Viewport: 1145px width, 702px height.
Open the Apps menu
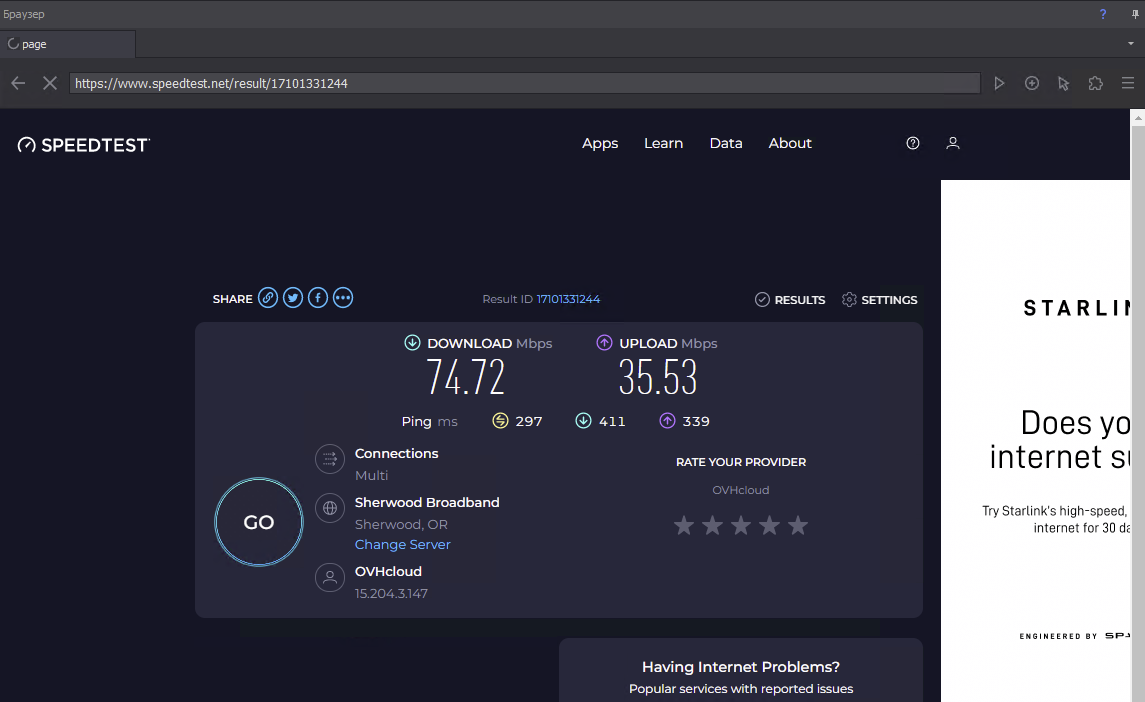coord(600,143)
